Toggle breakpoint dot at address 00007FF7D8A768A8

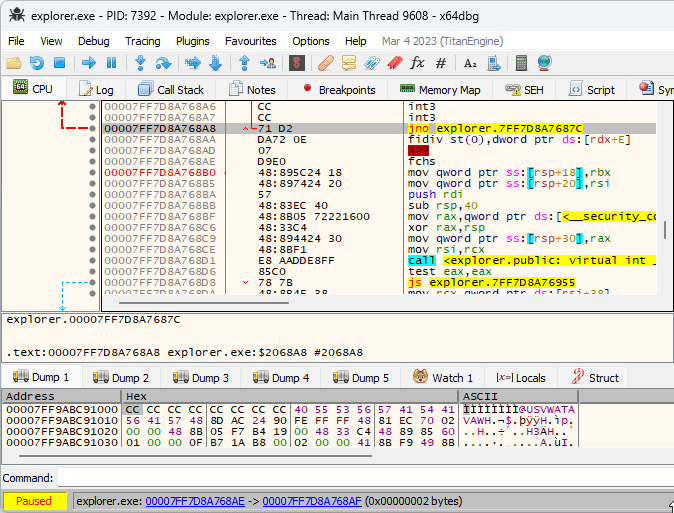(x=92, y=129)
